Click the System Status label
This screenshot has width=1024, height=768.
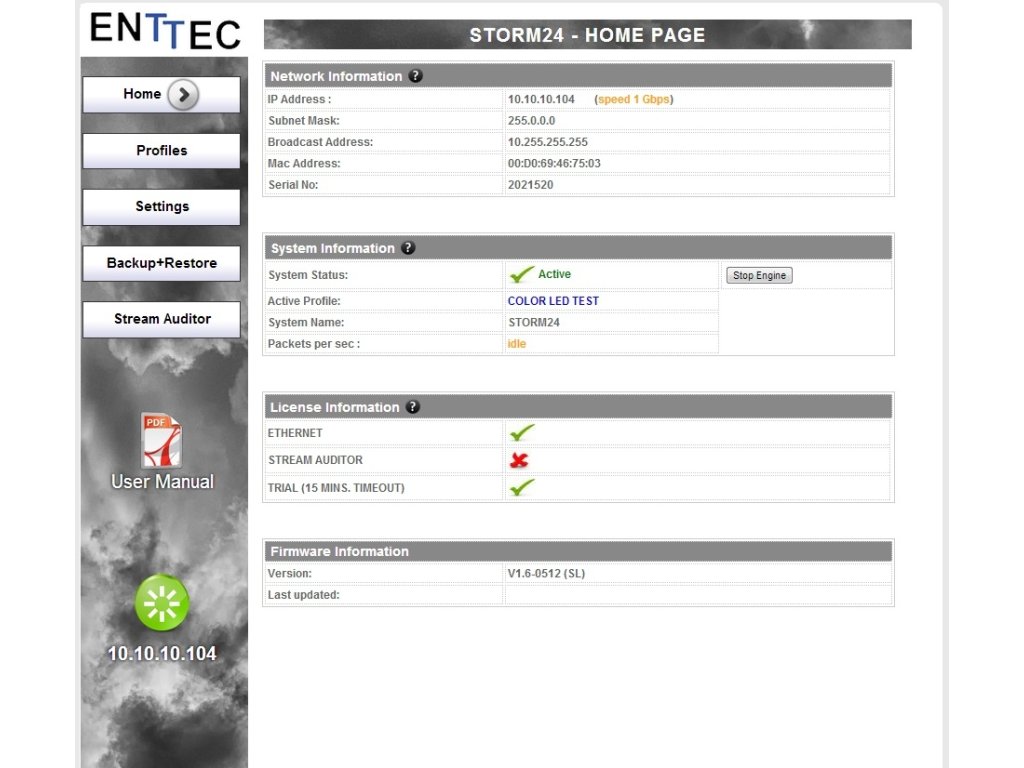(308, 275)
